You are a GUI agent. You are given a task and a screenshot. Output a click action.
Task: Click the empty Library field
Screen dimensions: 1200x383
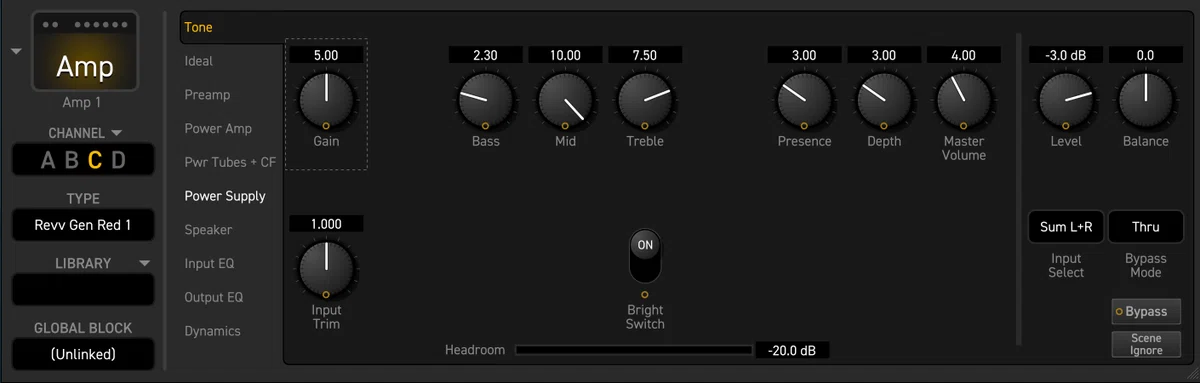pos(83,289)
